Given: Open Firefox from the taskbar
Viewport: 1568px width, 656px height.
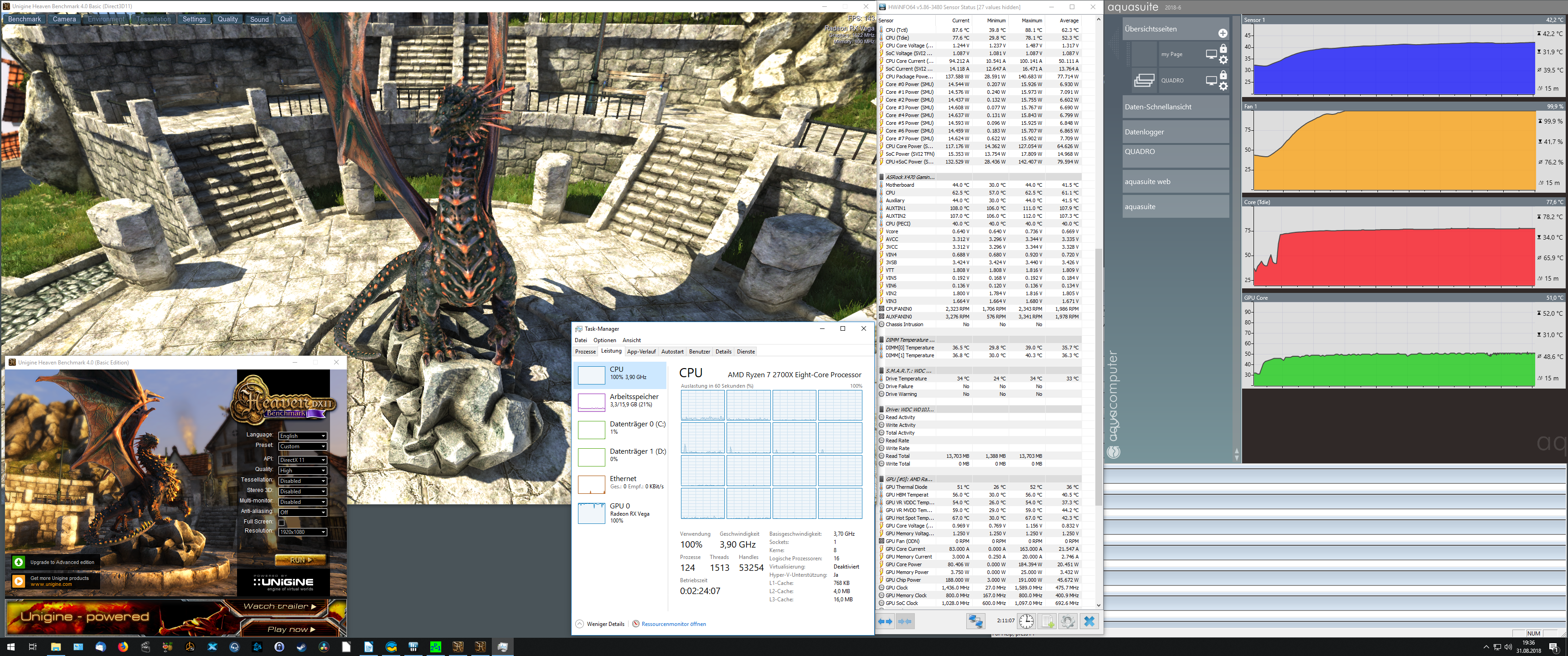Looking at the screenshot, I should coord(123,647).
